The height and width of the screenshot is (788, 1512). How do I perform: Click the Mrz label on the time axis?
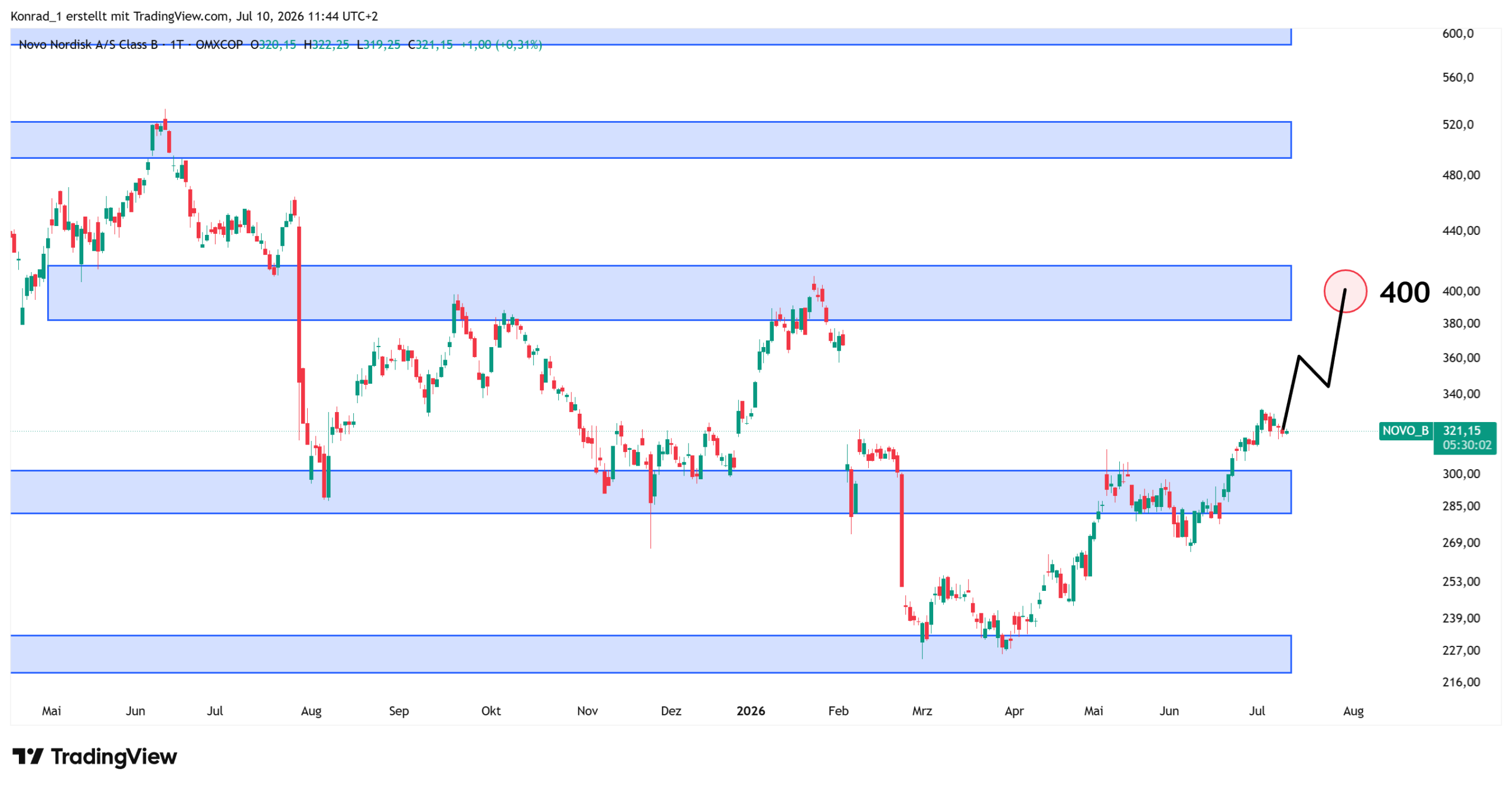(922, 711)
